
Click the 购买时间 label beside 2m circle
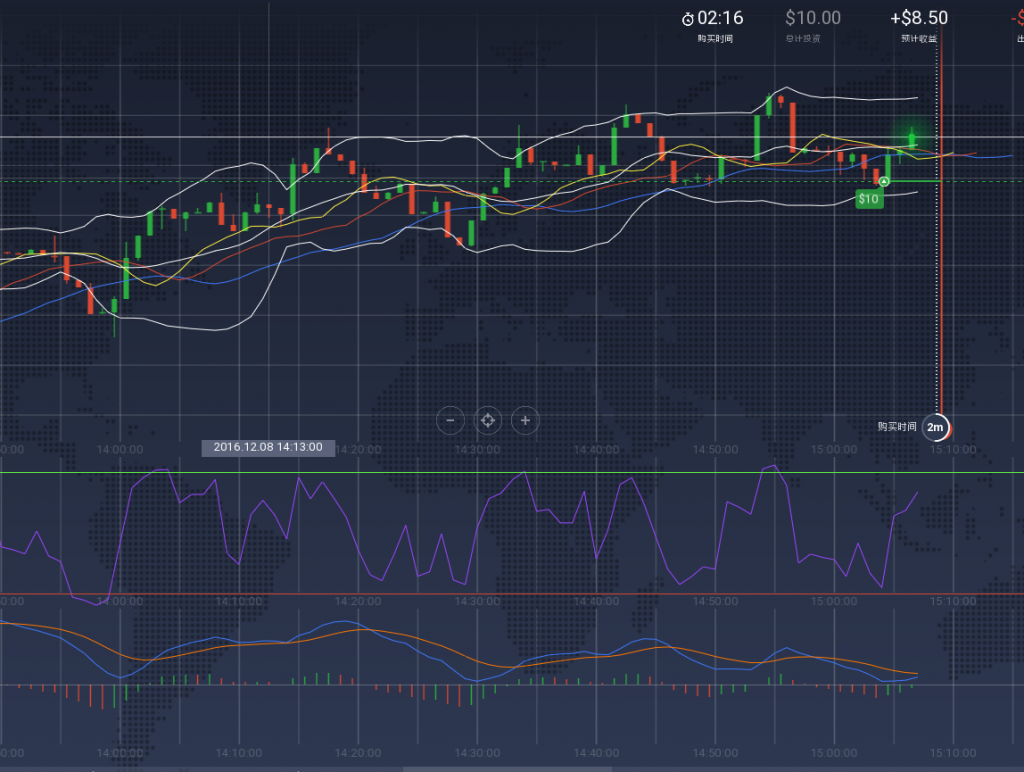pyautogui.click(x=896, y=427)
